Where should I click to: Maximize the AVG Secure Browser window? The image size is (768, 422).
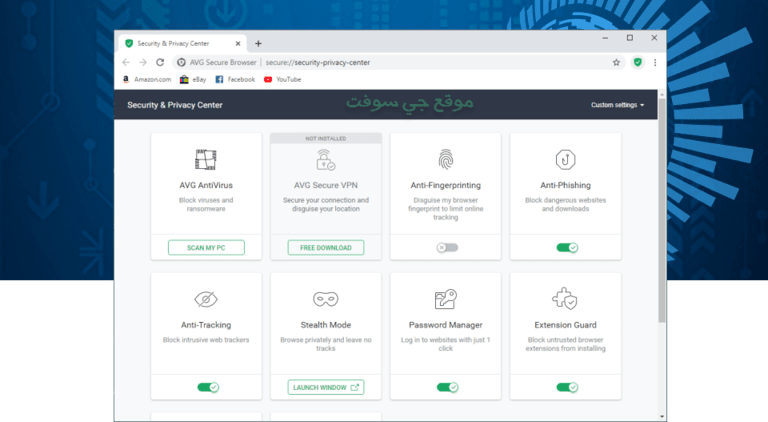click(630, 38)
